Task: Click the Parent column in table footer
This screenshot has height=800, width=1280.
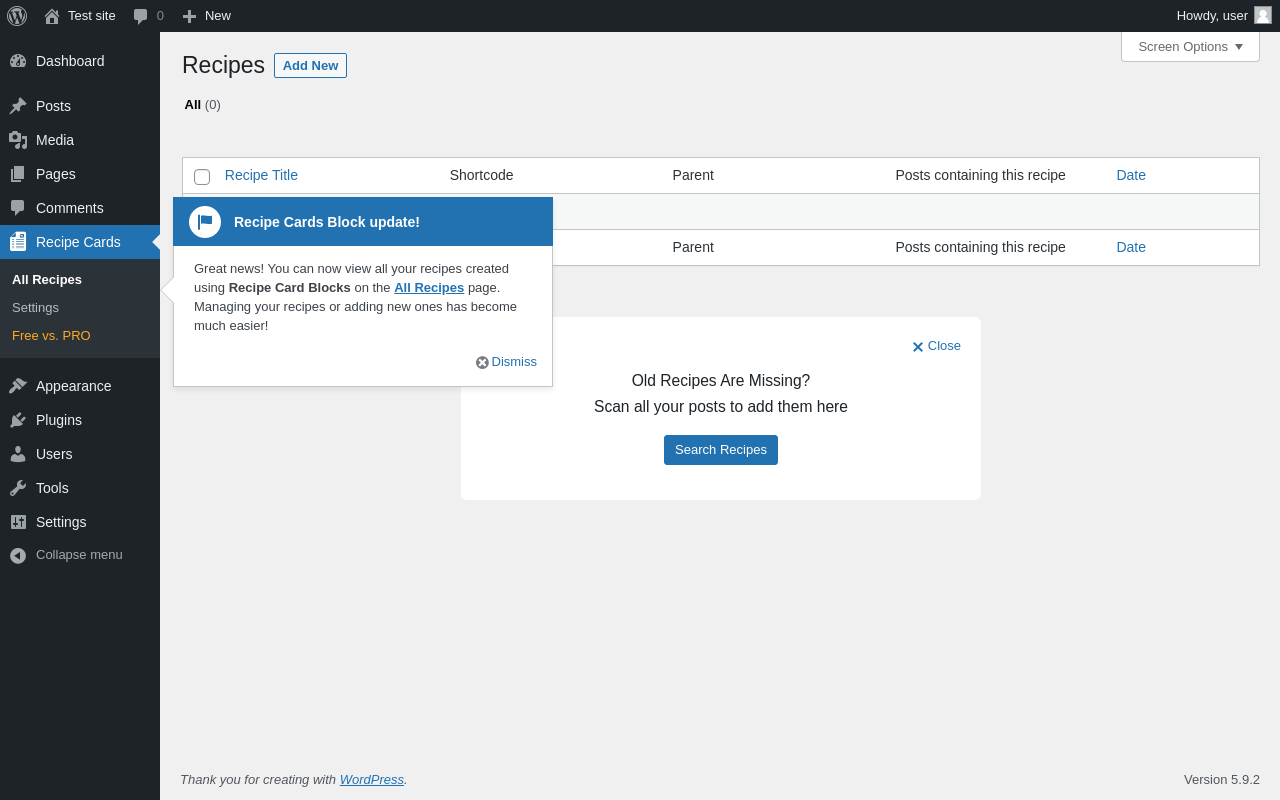Action: click(693, 247)
